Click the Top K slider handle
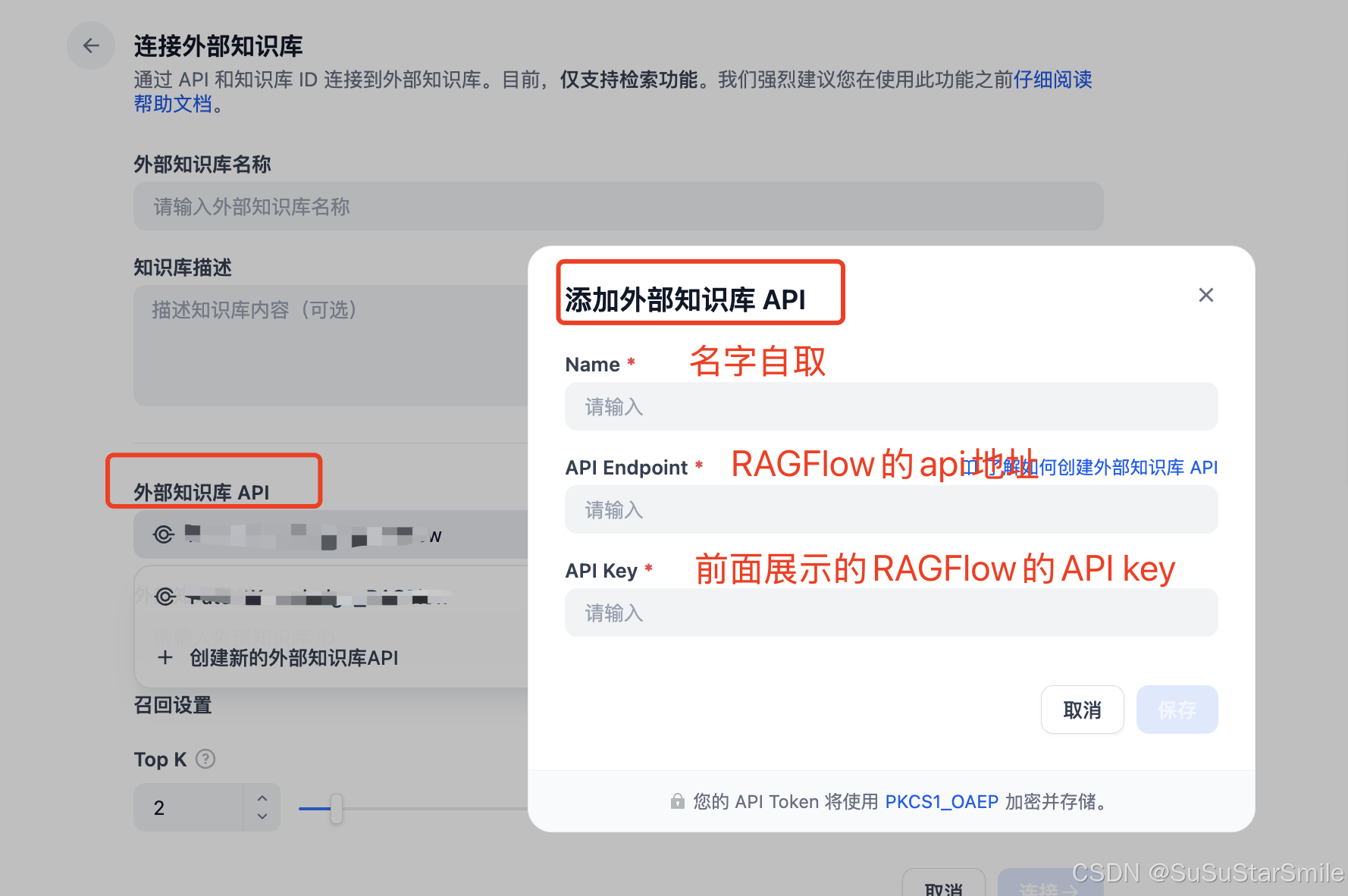 pos(337,808)
